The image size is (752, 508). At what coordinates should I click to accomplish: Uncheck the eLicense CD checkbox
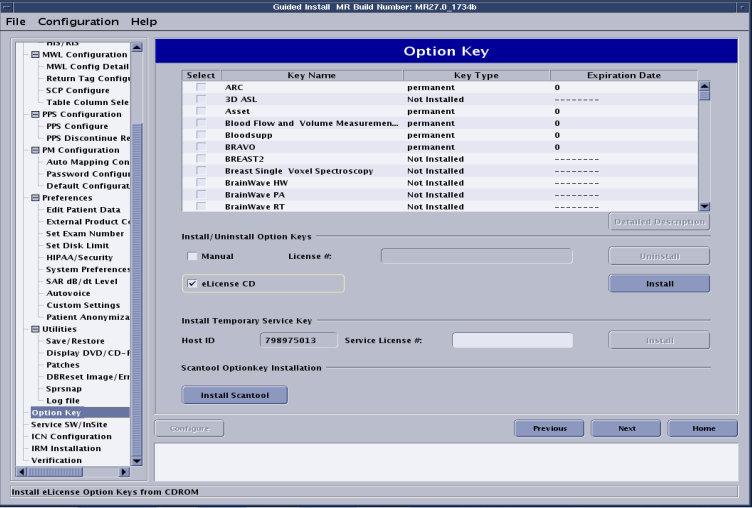tap(193, 284)
